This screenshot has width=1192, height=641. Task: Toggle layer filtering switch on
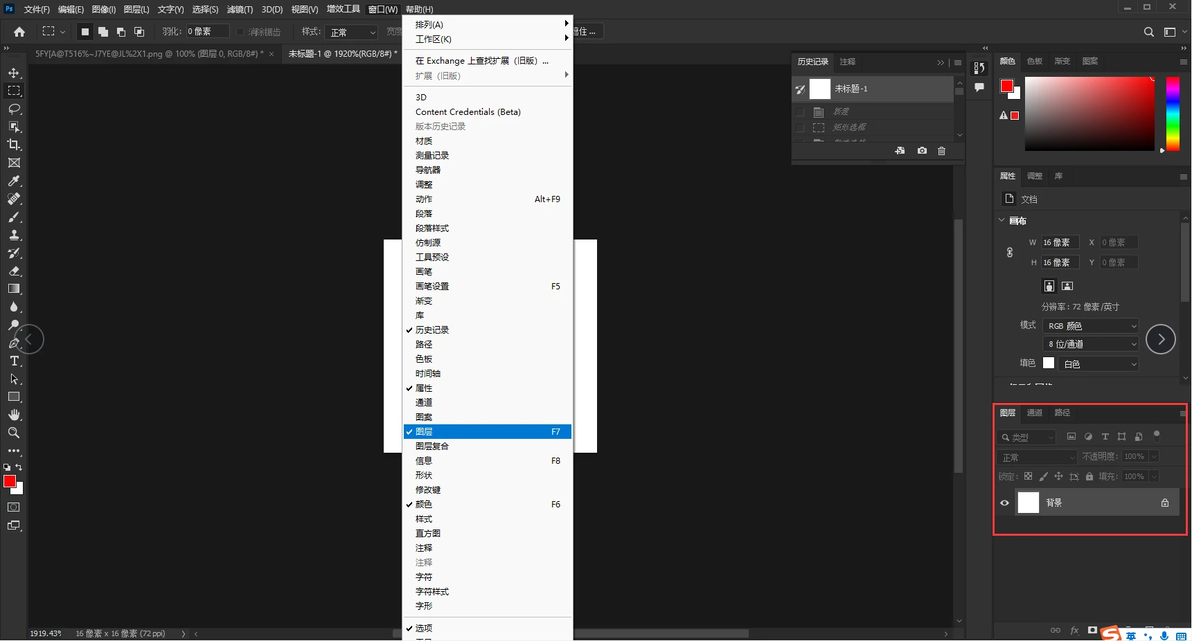1156,436
